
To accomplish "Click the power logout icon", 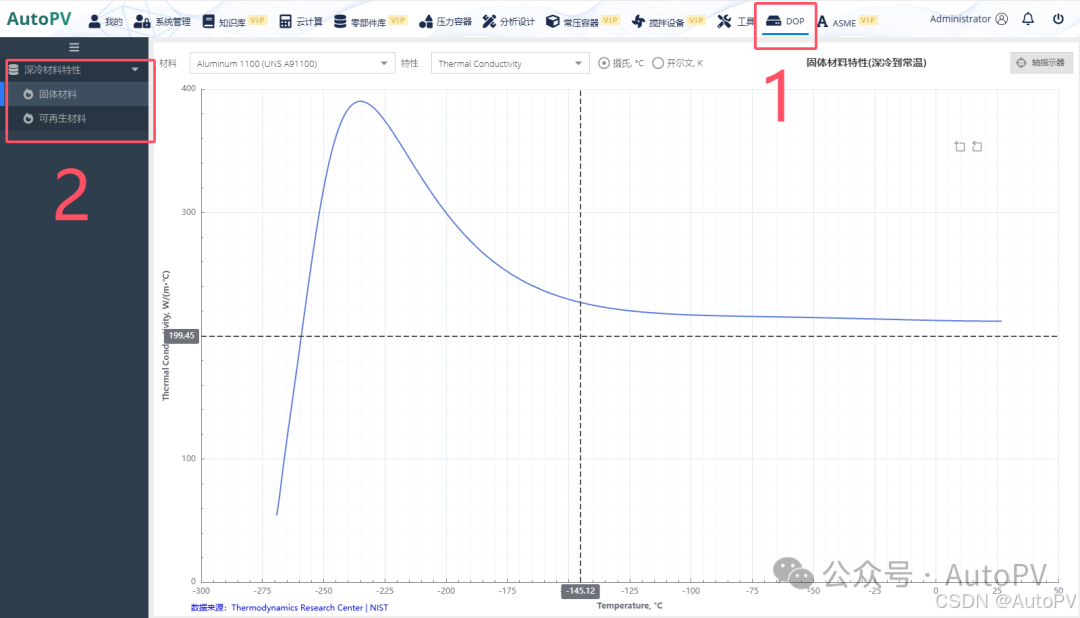I will pos(1058,19).
